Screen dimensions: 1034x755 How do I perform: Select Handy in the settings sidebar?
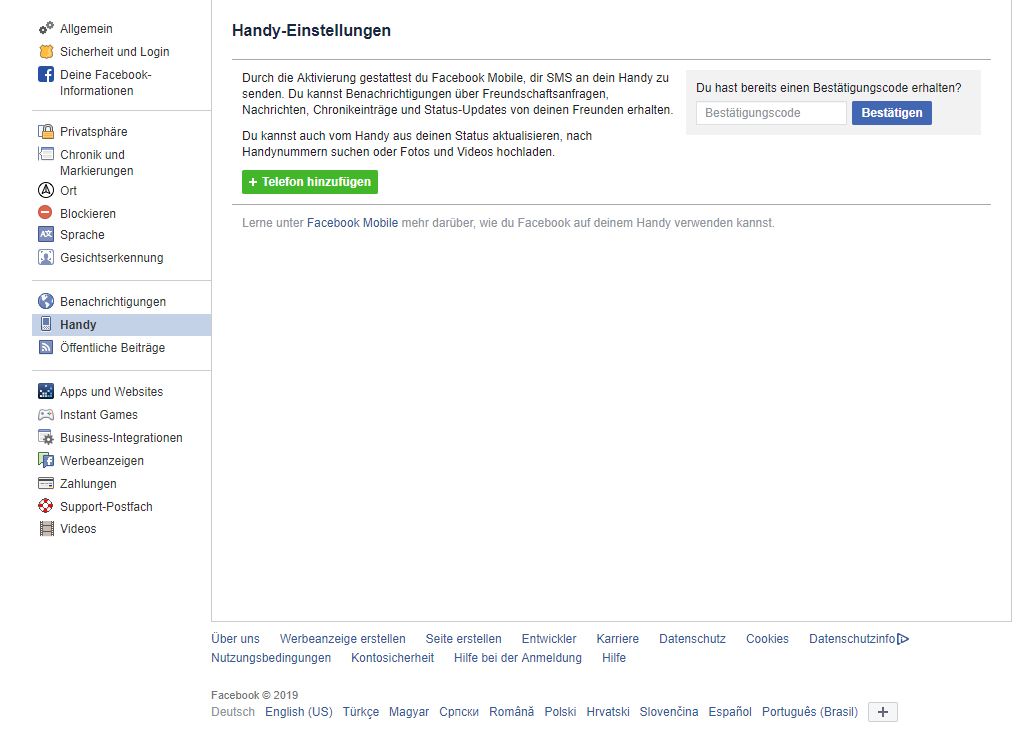(x=78, y=325)
